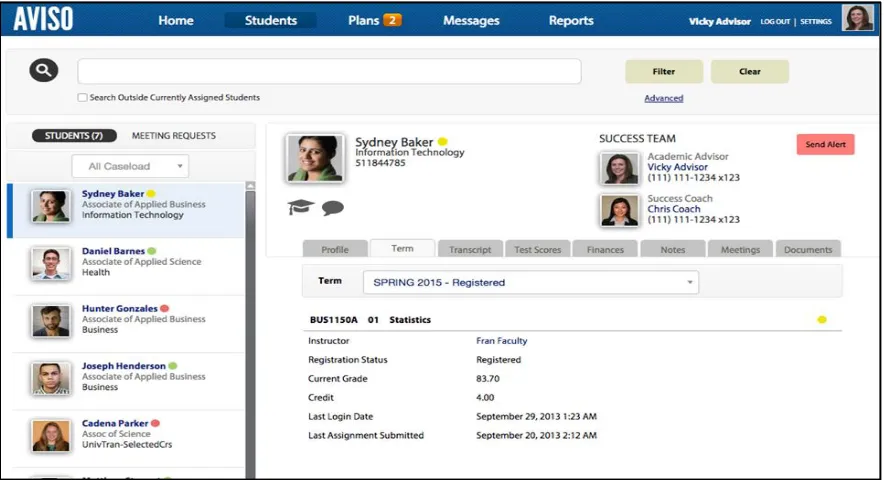Click the magnifying glass search icon
Screen dimensions: 884x480
[x=44, y=71]
